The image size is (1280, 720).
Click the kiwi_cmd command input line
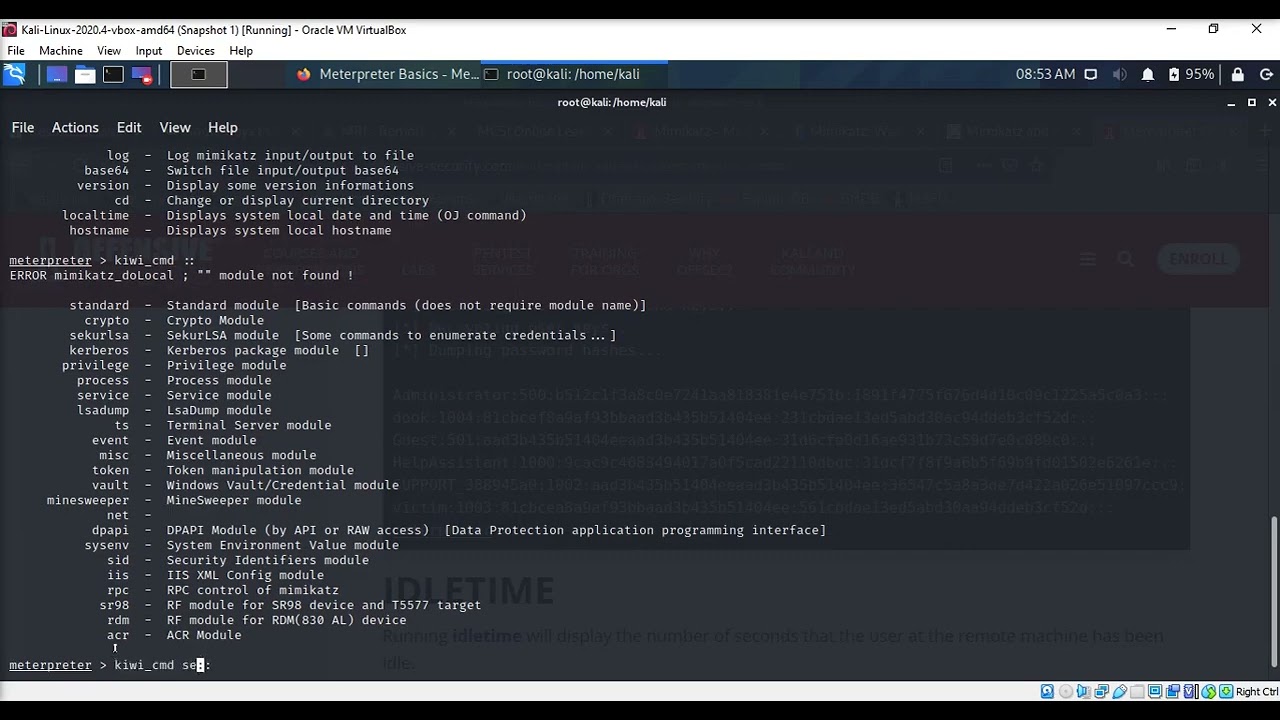(110, 665)
